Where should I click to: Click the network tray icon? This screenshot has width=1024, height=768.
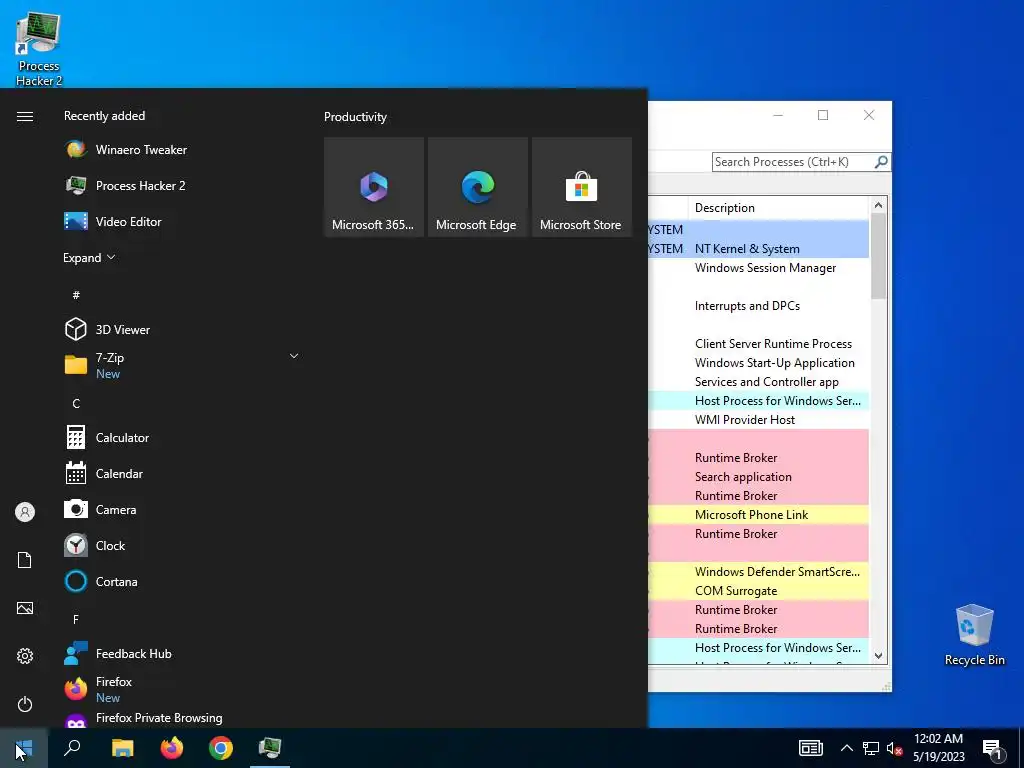point(871,748)
